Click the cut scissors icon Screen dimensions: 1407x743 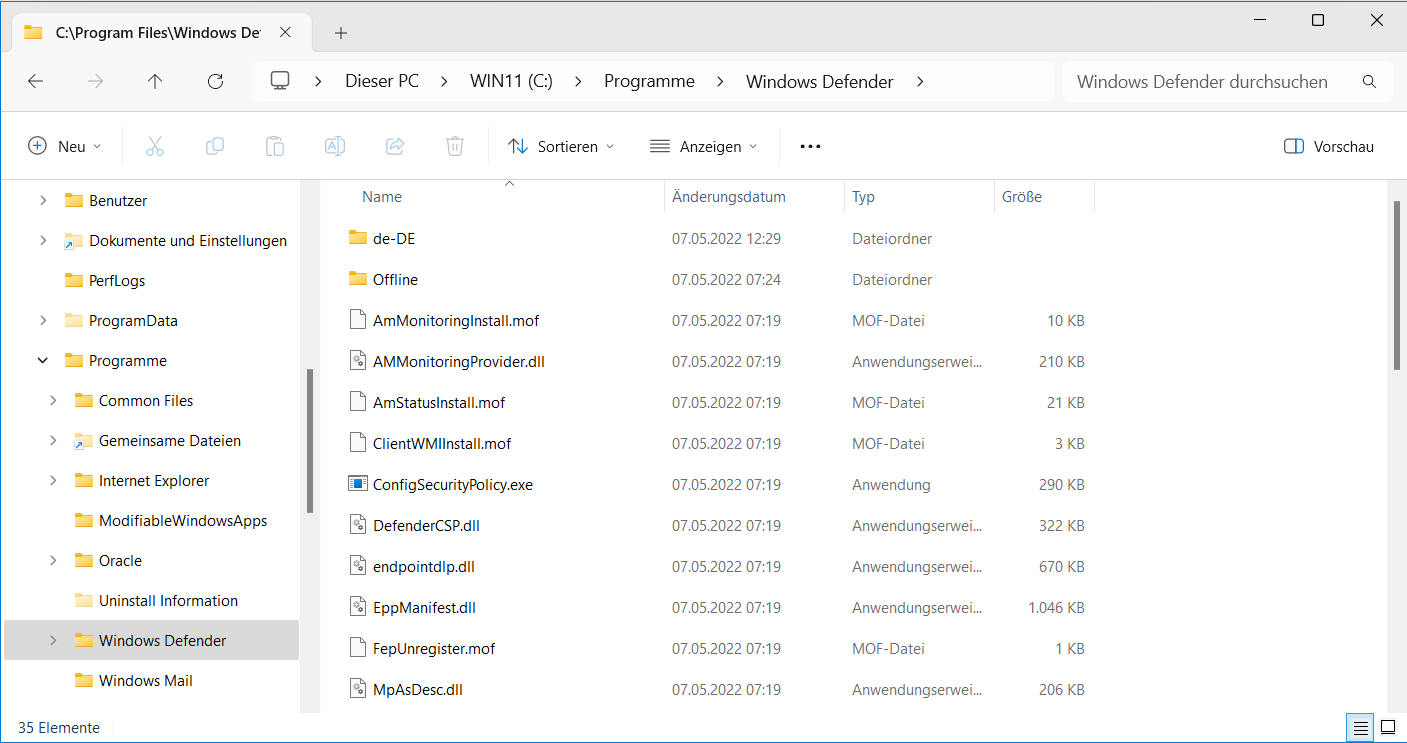click(155, 147)
